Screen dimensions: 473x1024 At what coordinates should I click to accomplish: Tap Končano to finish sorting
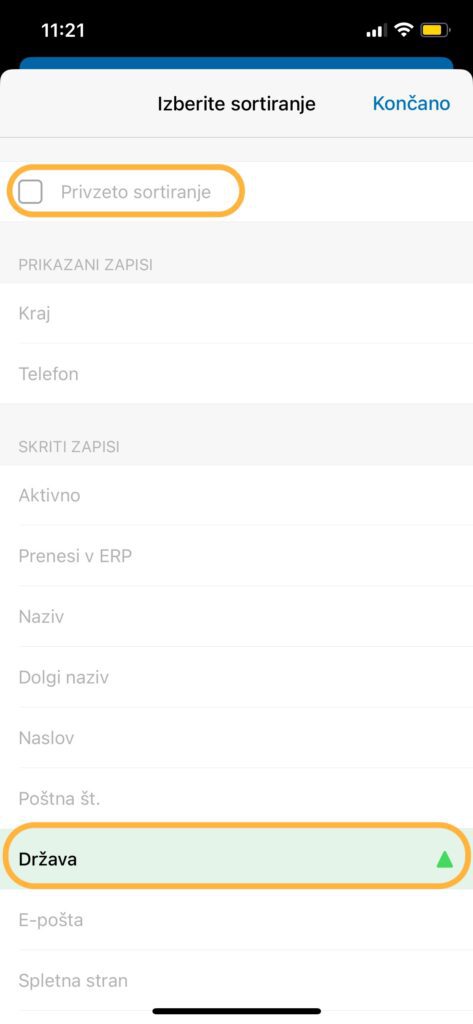[x=411, y=104]
